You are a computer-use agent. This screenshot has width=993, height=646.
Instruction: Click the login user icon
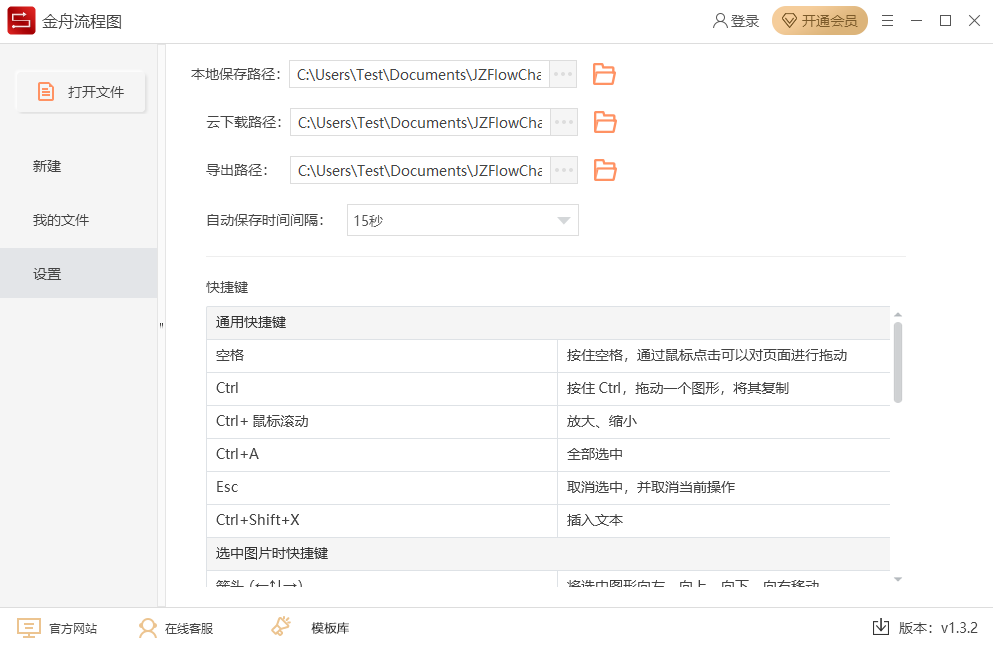pos(720,21)
